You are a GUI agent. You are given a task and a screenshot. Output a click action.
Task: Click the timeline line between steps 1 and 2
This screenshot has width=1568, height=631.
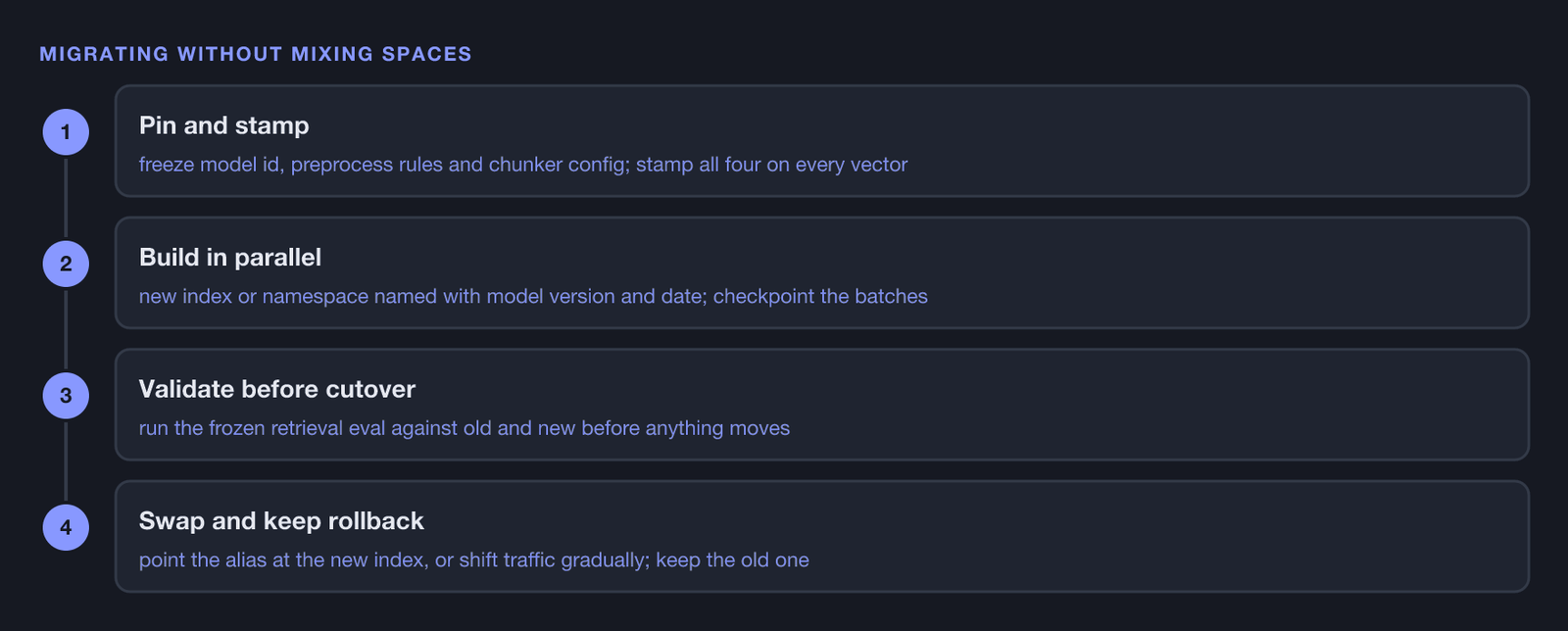coord(66,198)
